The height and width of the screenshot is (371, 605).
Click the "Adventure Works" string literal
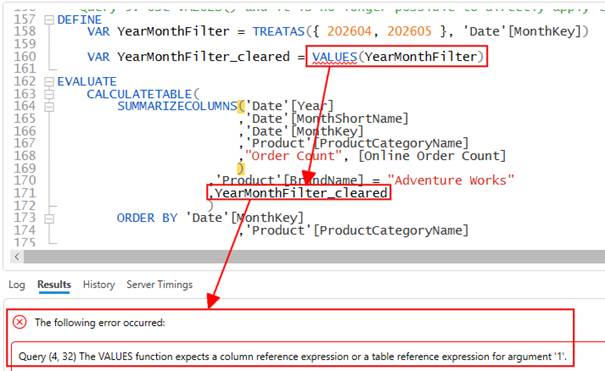[451, 180]
